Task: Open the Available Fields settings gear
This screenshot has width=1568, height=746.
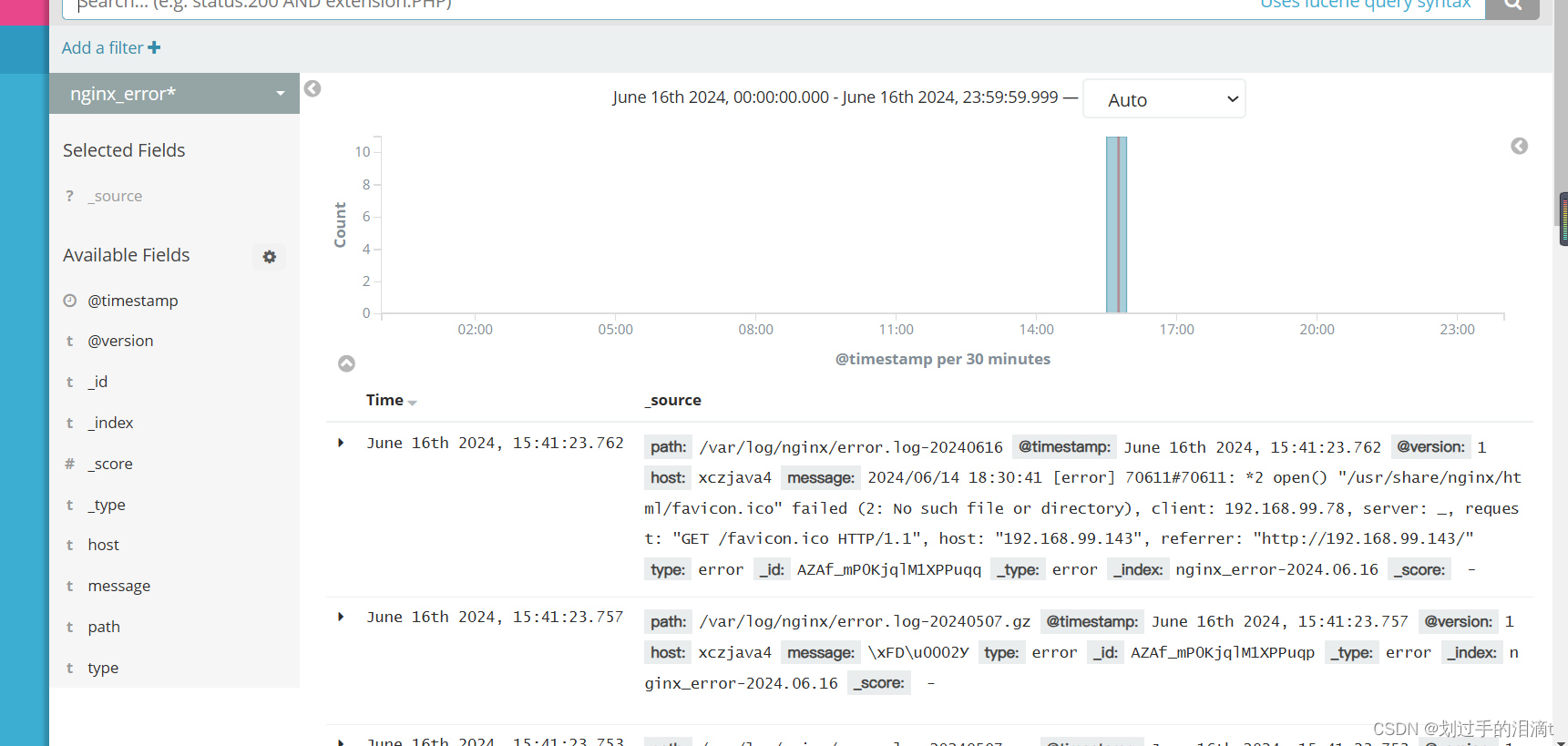Action: pyautogui.click(x=269, y=257)
